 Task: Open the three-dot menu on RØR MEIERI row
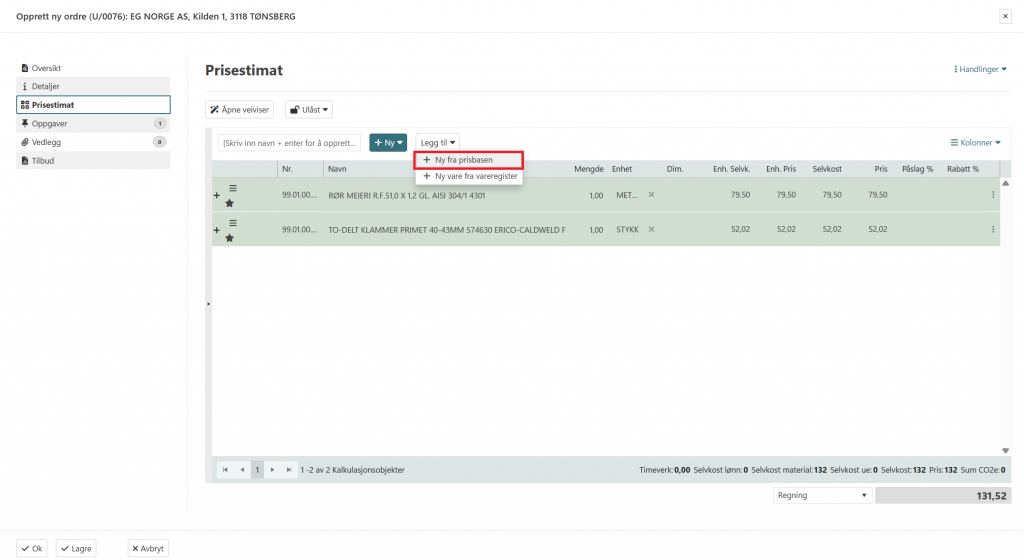coord(992,195)
